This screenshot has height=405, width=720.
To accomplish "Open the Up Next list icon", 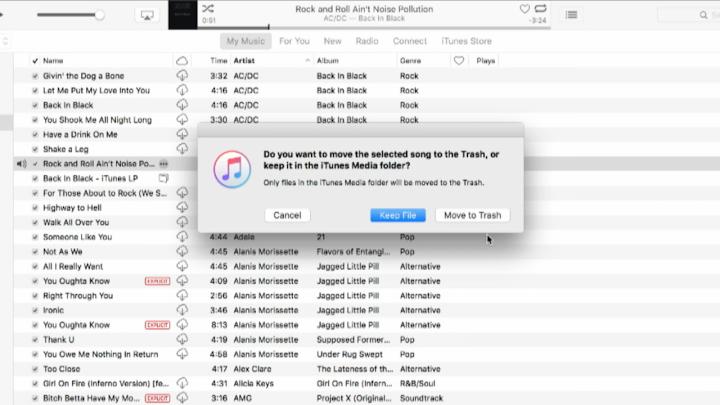I will pyautogui.click(x=571, y=15).
